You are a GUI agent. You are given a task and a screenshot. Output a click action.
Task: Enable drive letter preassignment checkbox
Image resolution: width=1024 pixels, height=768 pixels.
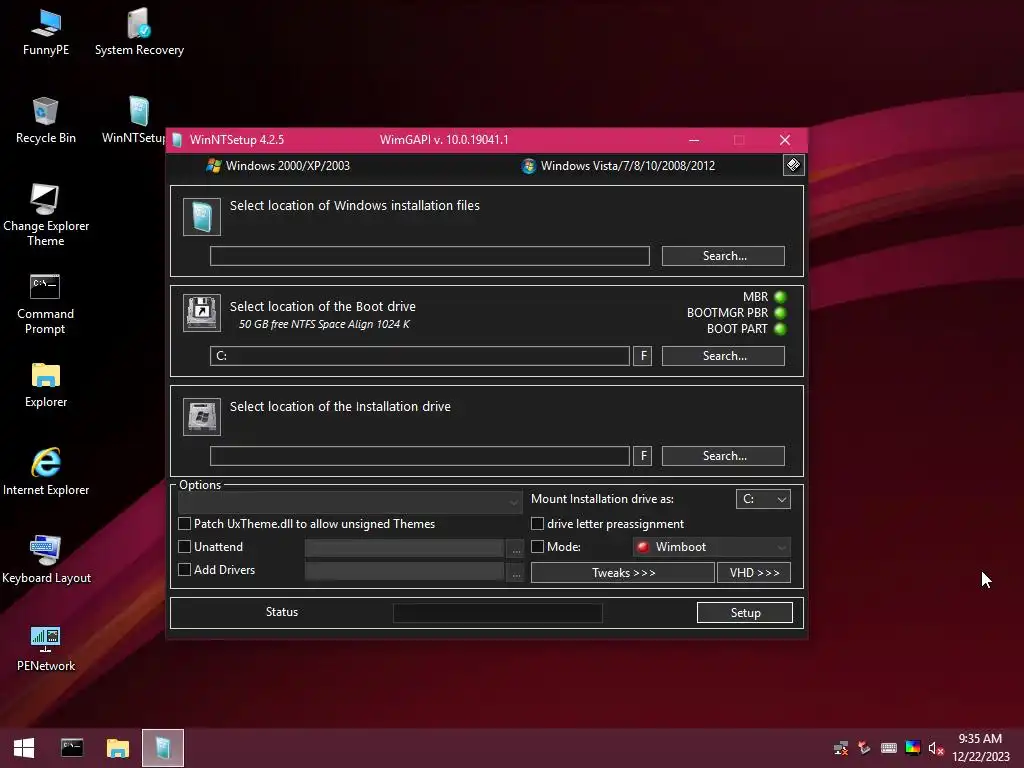coord(537,524)
